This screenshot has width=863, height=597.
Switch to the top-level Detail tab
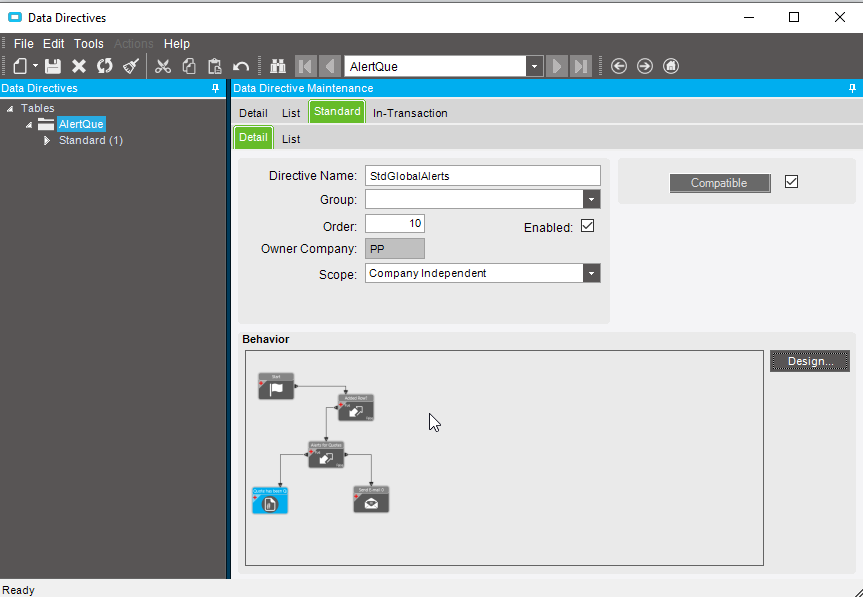[x=253, y=113]
